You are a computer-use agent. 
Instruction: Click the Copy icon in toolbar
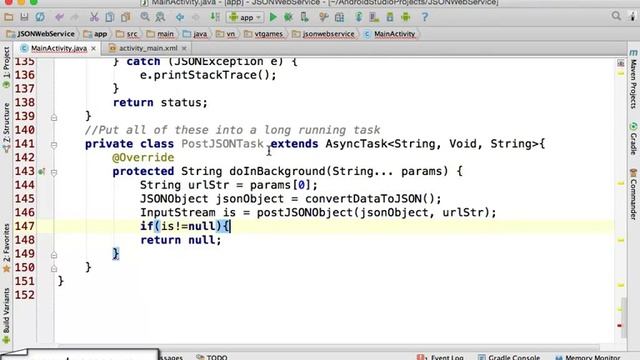110,17
